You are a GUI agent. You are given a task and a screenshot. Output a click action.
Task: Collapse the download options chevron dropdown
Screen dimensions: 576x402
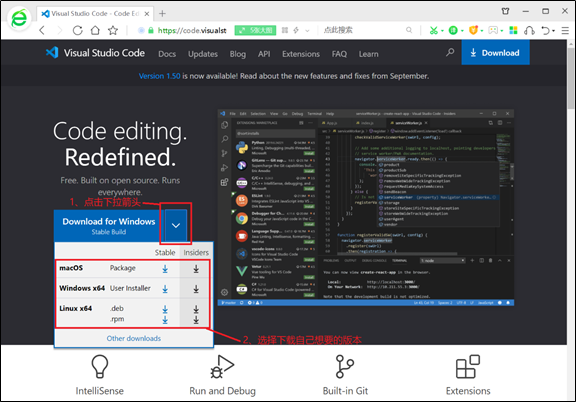(176, 226)
